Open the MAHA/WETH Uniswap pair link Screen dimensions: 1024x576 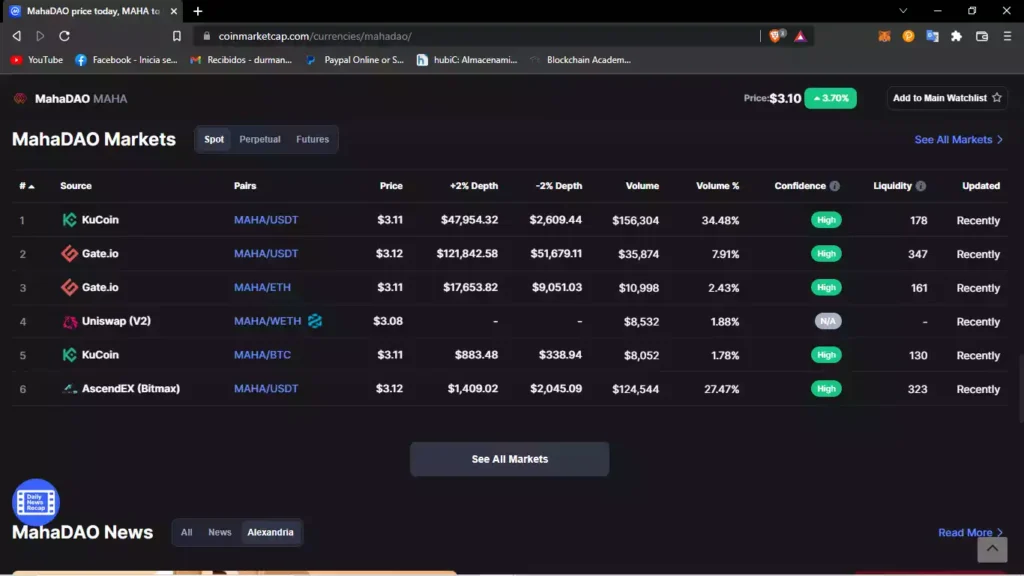267,321
